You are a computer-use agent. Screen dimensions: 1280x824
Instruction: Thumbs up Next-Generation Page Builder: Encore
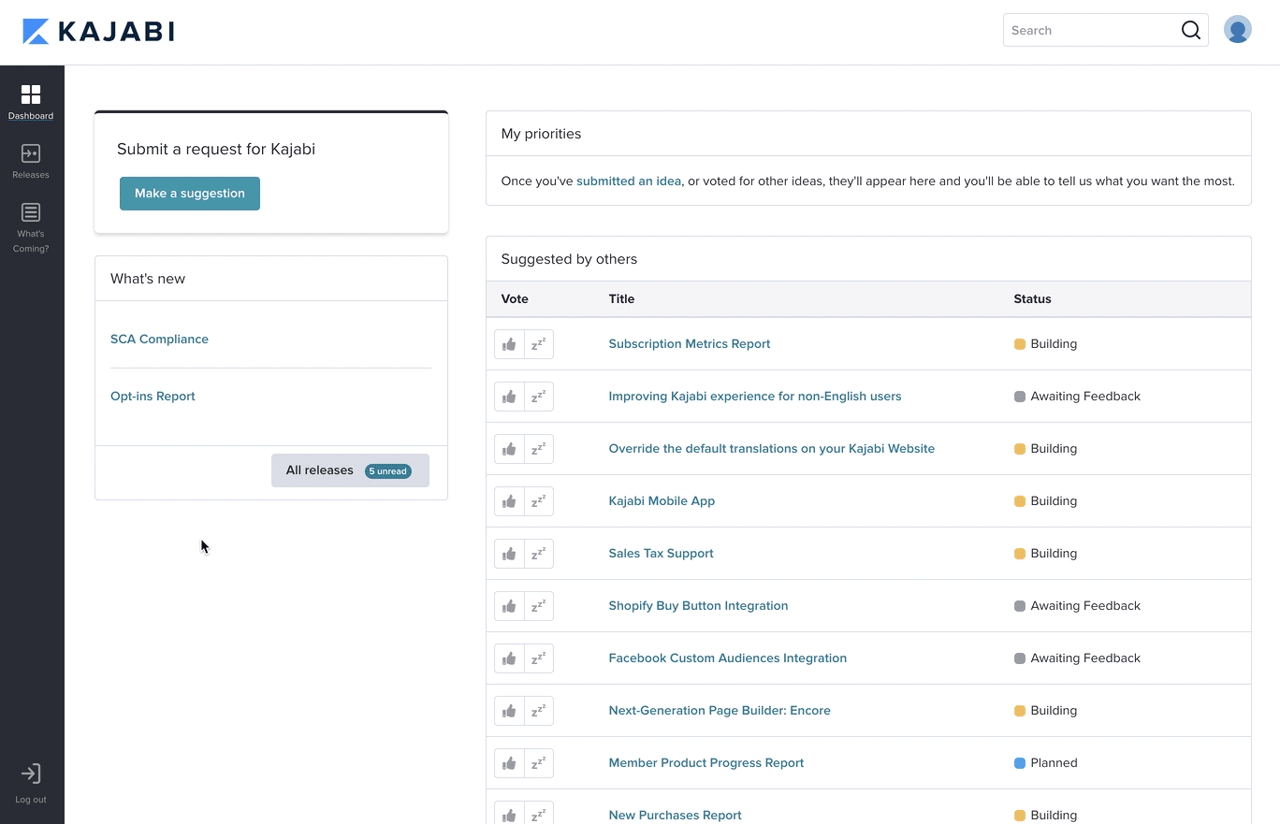[509, 711]
